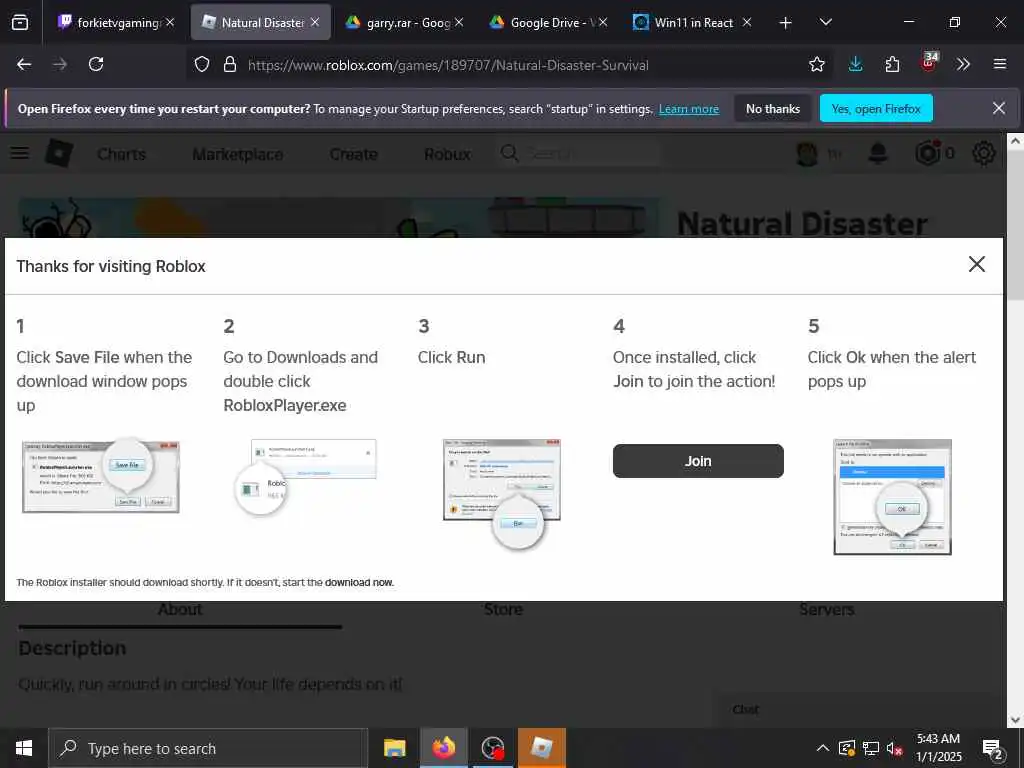Open the extensions puzzle icon
This screenshot has width=1024, height=768.
tap(892, 64)
